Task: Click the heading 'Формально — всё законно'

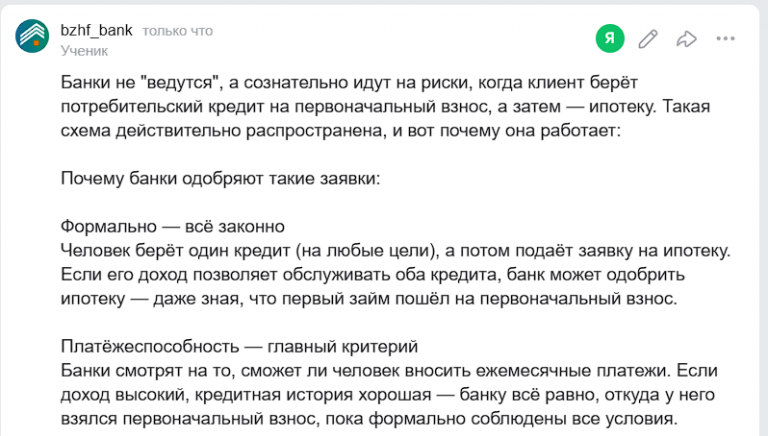Action: tap(173, 227)
